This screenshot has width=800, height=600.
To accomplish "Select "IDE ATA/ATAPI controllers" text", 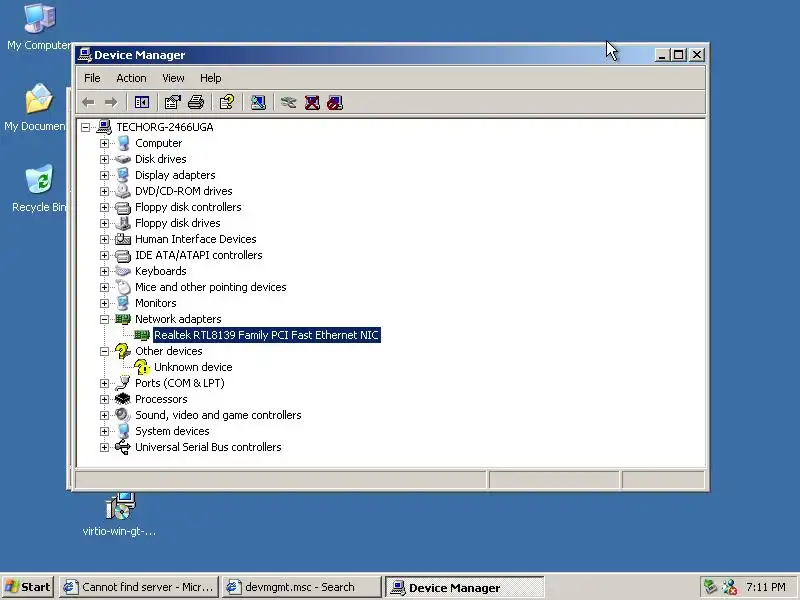I will coord(198,255).
